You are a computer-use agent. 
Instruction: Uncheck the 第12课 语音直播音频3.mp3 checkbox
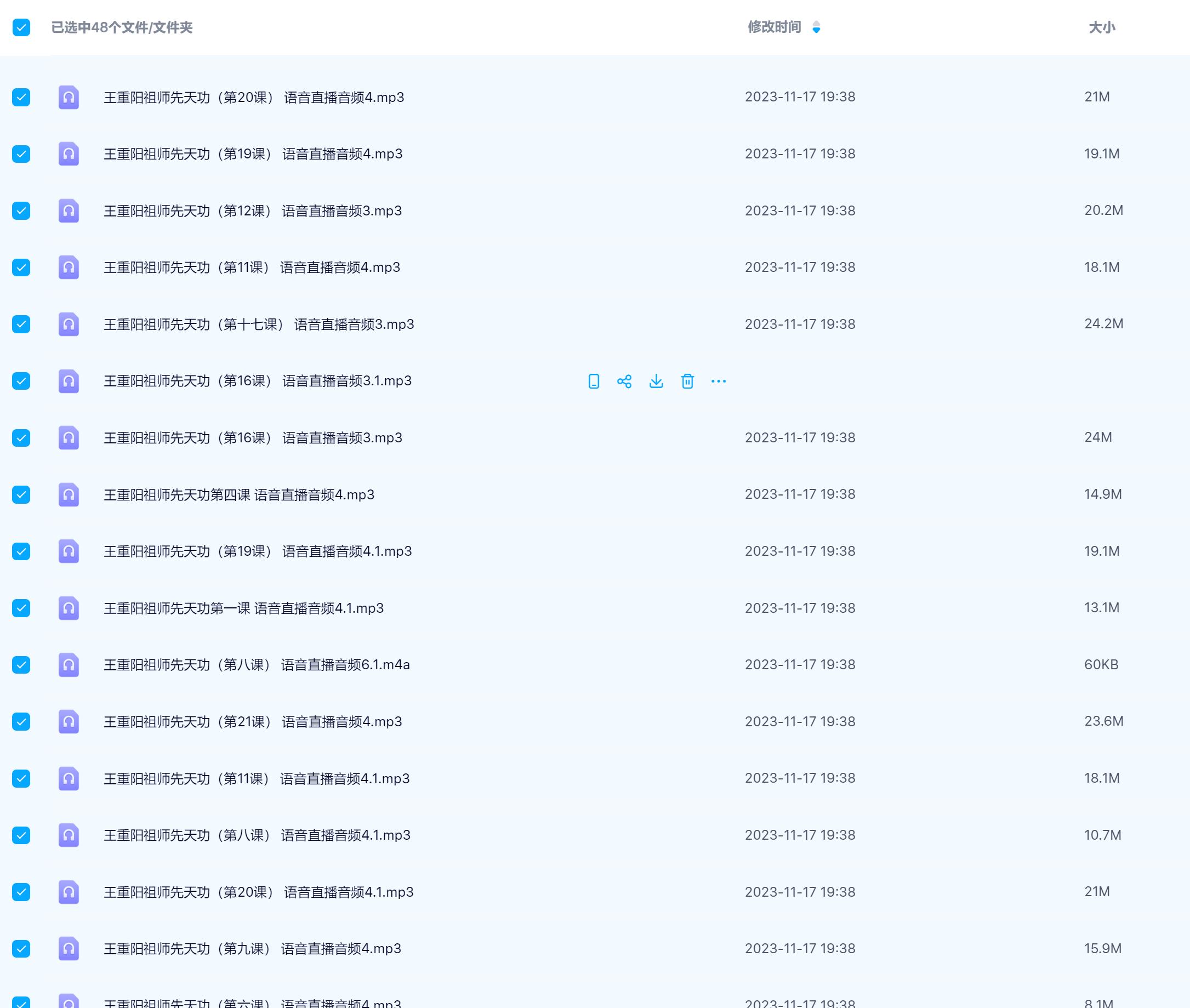(x=21, y=211)
